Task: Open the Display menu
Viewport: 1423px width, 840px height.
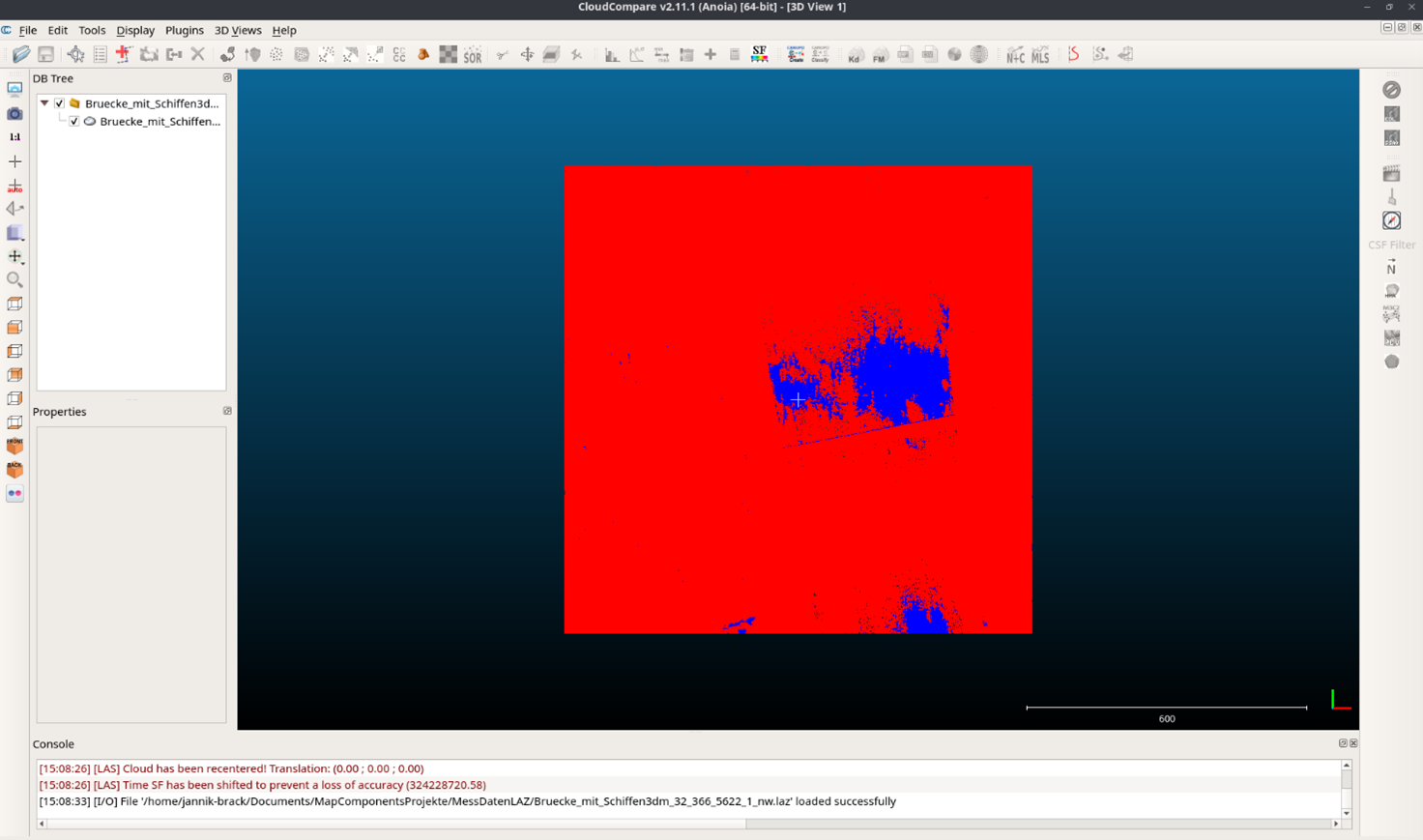Action: point(135,30)
